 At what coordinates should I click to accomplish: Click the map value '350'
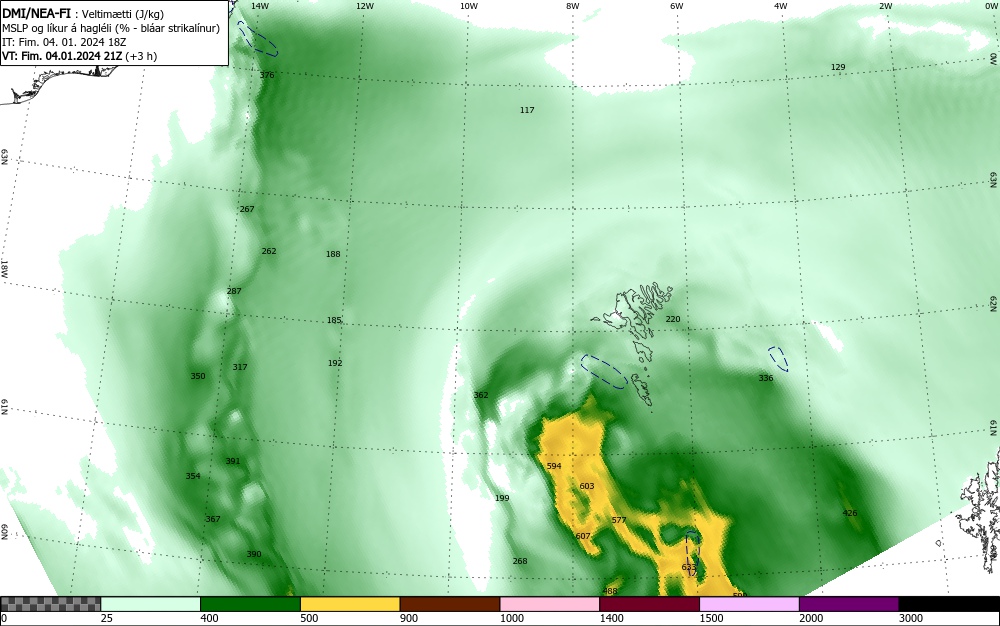pos(198,376)
